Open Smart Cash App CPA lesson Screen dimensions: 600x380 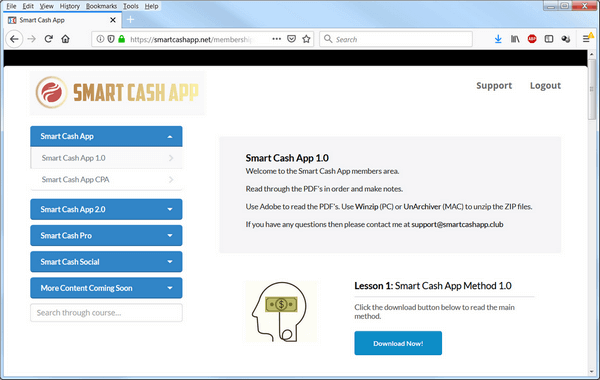click(x=106, y=179)
